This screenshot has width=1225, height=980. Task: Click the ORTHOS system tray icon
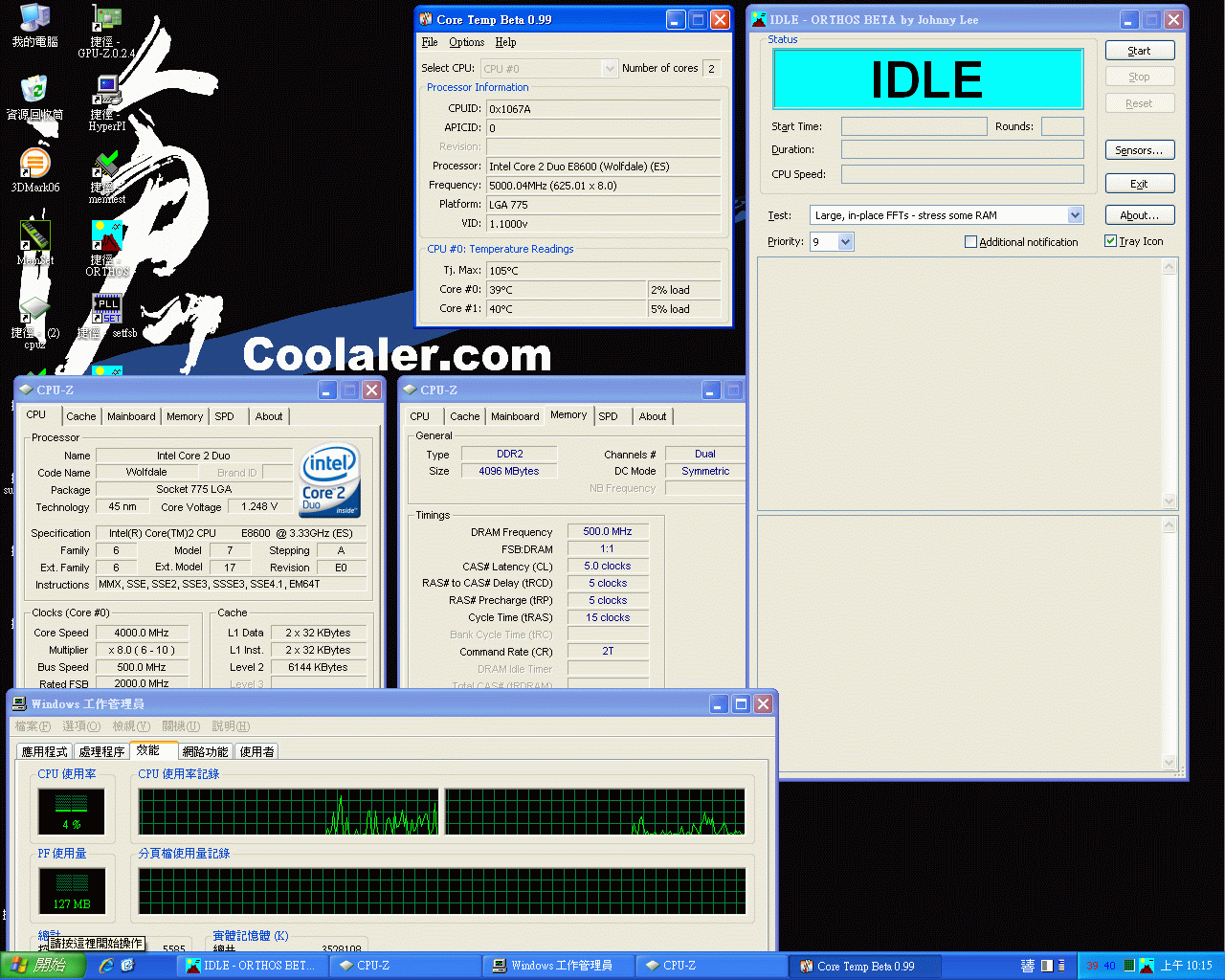1146,966
